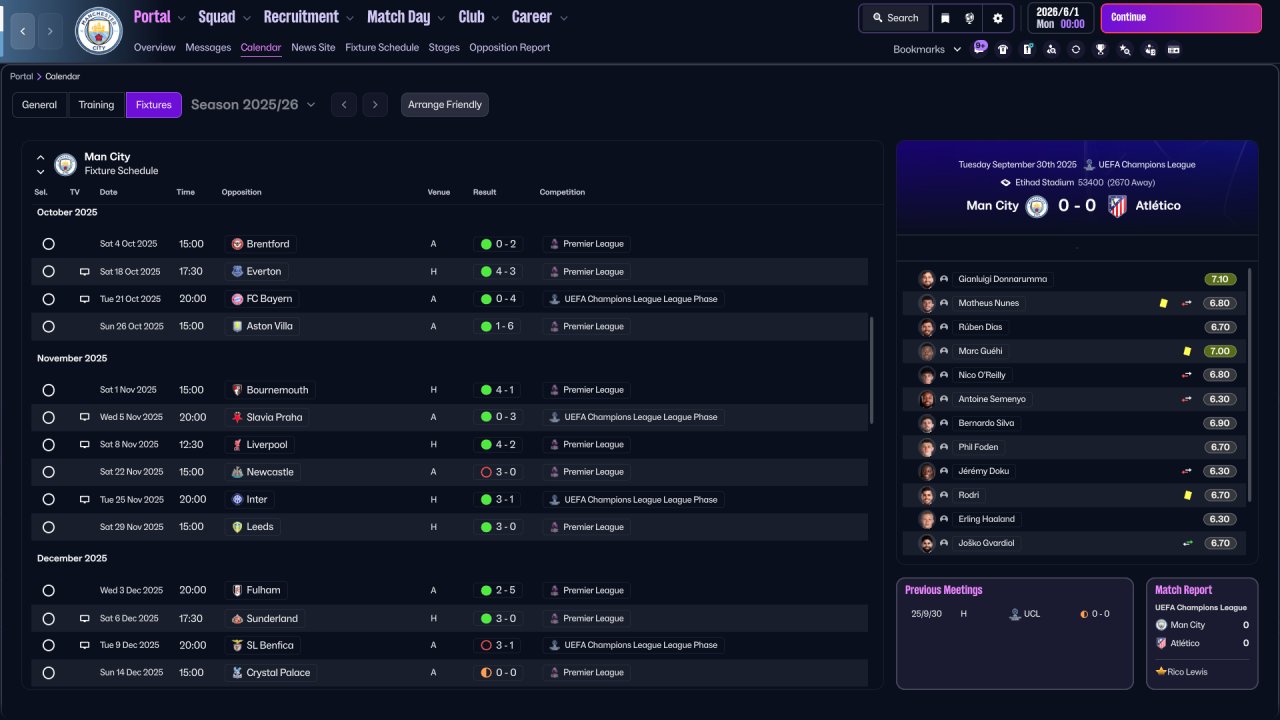The height and width of the screenshot is (720, 1280).
Task: Click the 1 - 6 result for Aston Villa
Action: 498,326
